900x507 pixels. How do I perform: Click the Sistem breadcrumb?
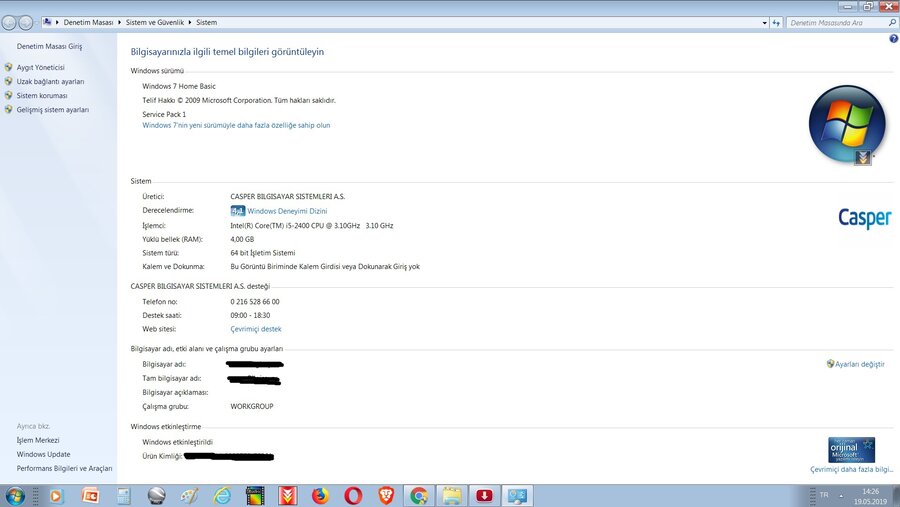point(207,22)
